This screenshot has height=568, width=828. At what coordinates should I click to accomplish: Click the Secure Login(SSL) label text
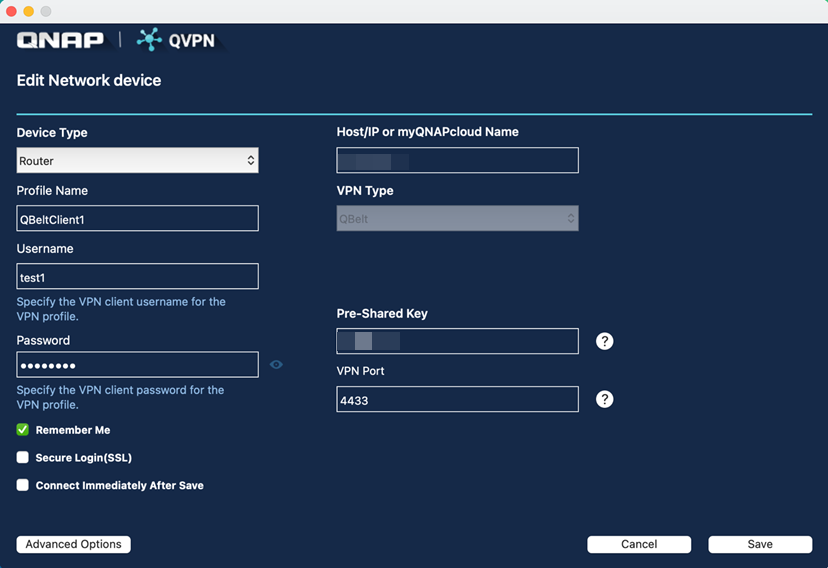point(83,458)
